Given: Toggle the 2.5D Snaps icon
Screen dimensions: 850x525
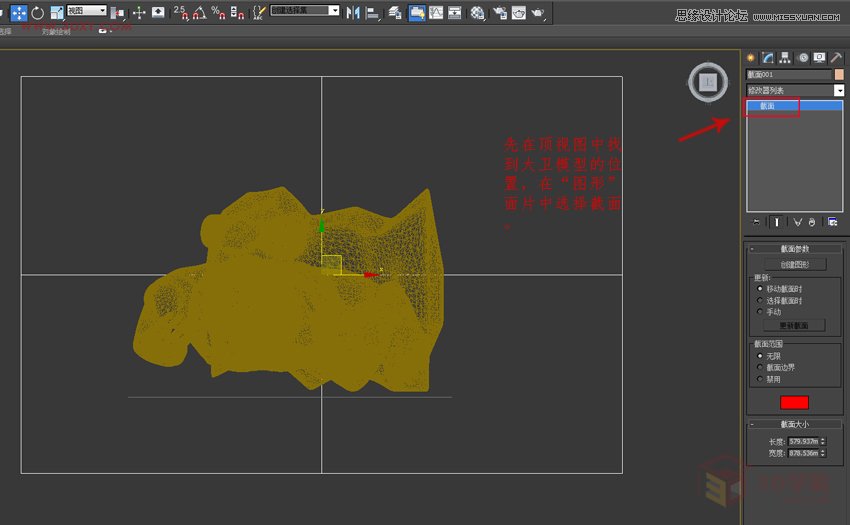Looking at the screenshot, I should tap(181, 12).
